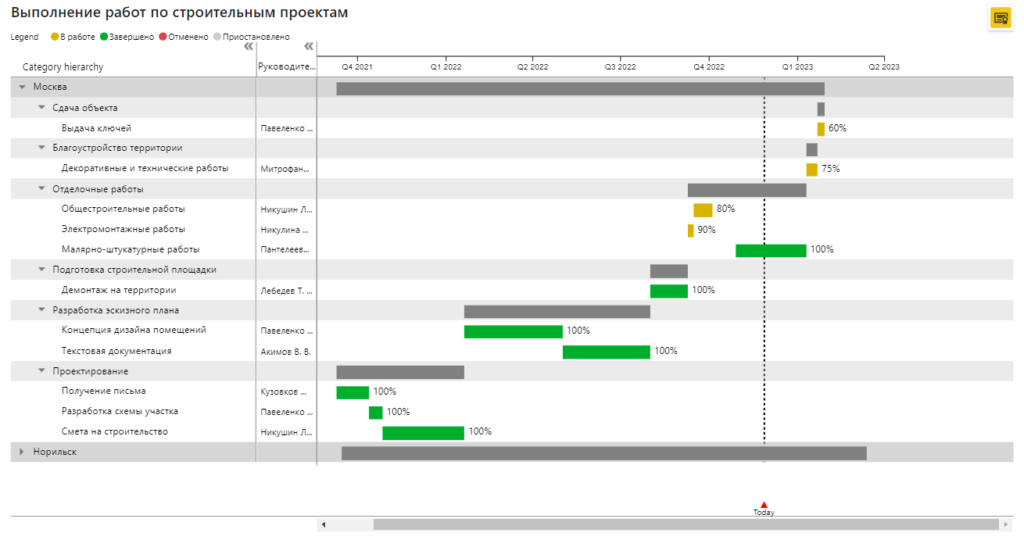Click the red Today marker triangle
The image size is (1024, 540).
tap(764, 505)
